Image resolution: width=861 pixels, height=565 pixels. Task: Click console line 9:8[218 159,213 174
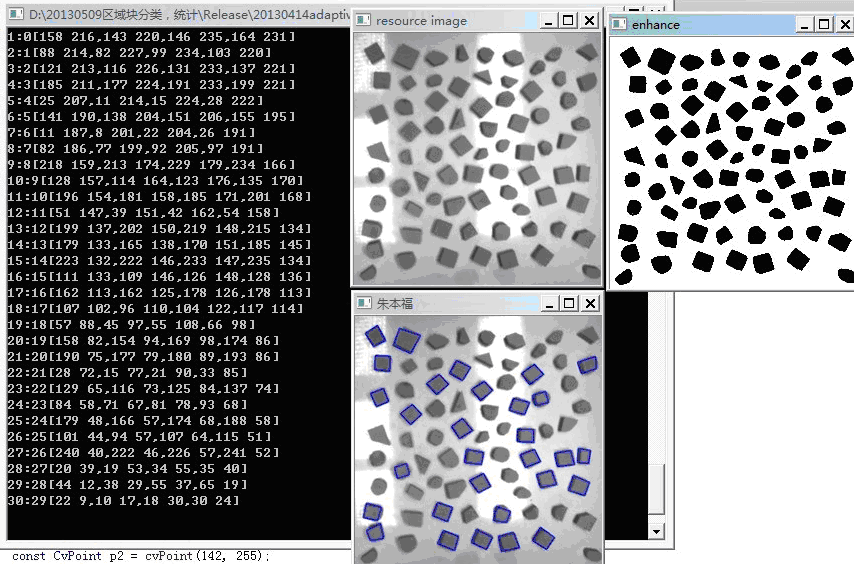pos(152,165)
